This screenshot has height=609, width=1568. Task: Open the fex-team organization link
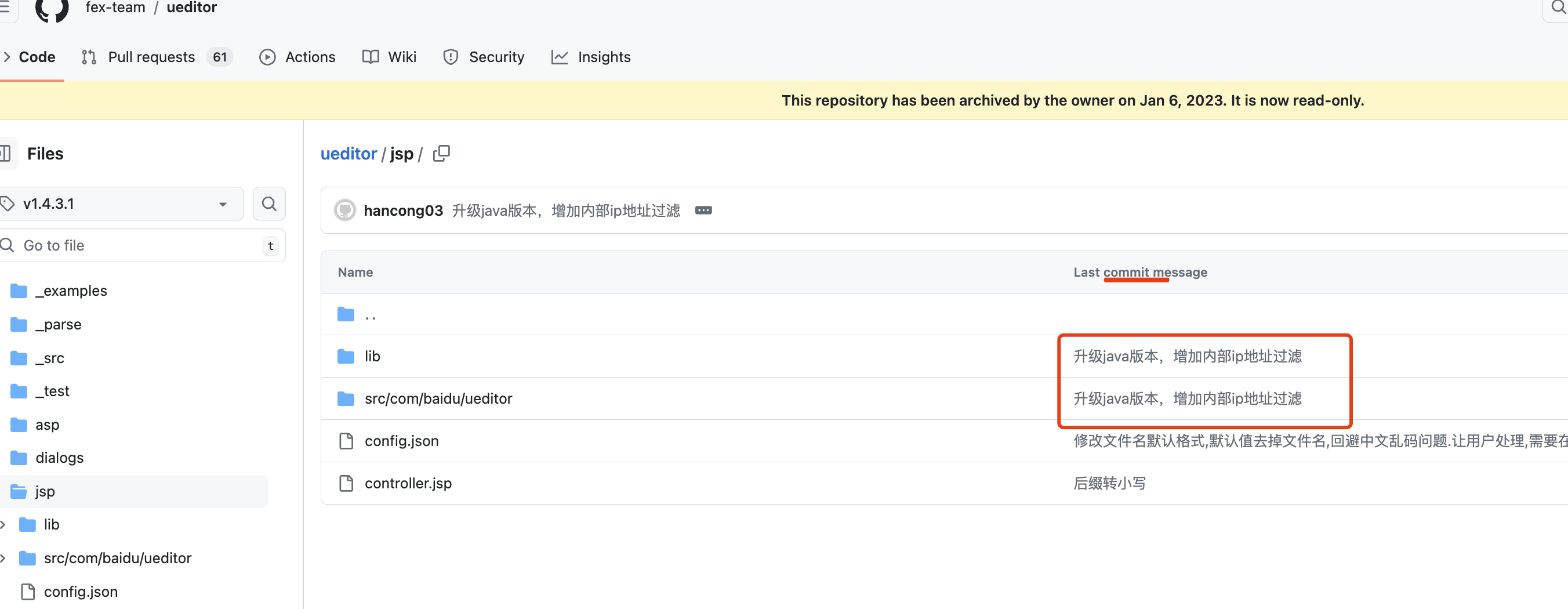[x=115, y=8]
